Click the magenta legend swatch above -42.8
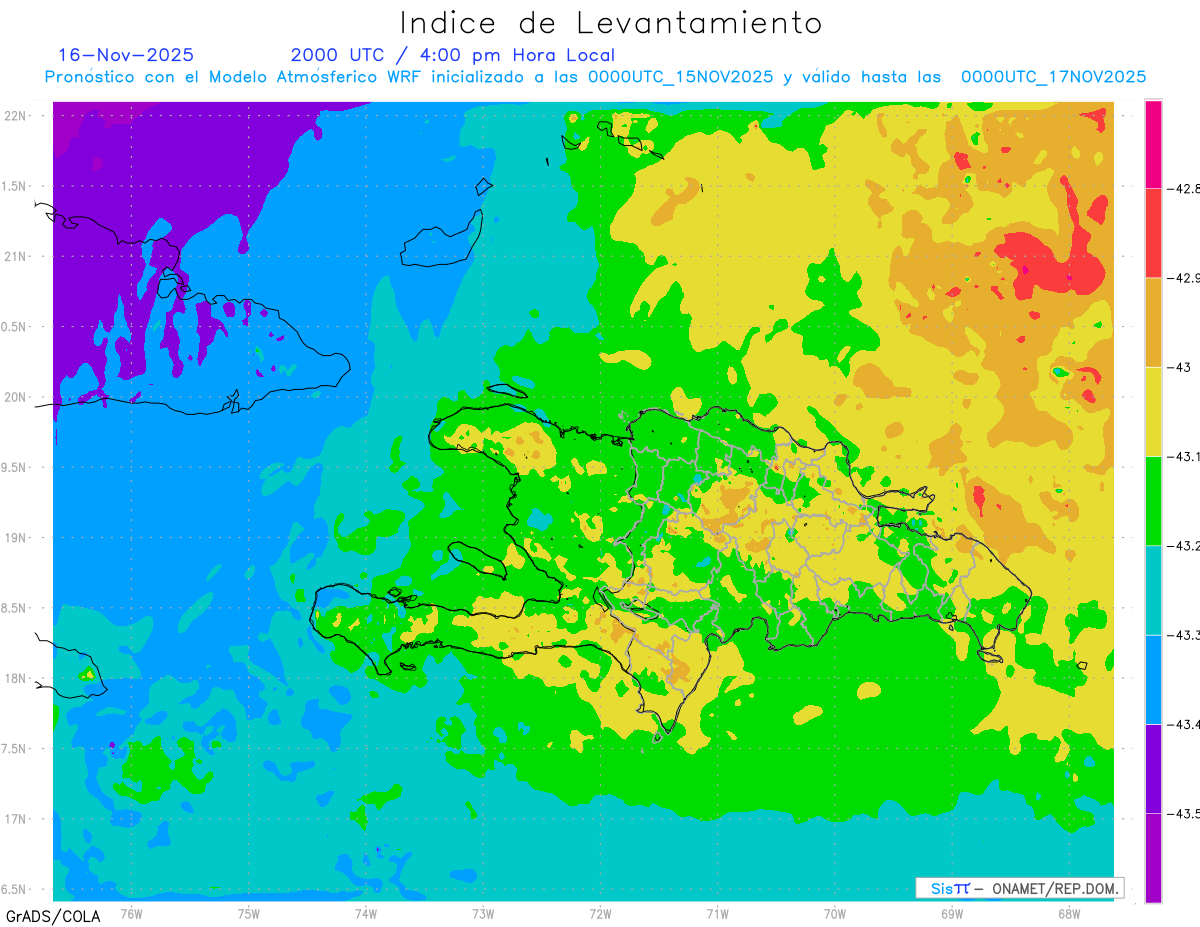Viewport: 1200px width, 927px height. [x=1153, y=144]
